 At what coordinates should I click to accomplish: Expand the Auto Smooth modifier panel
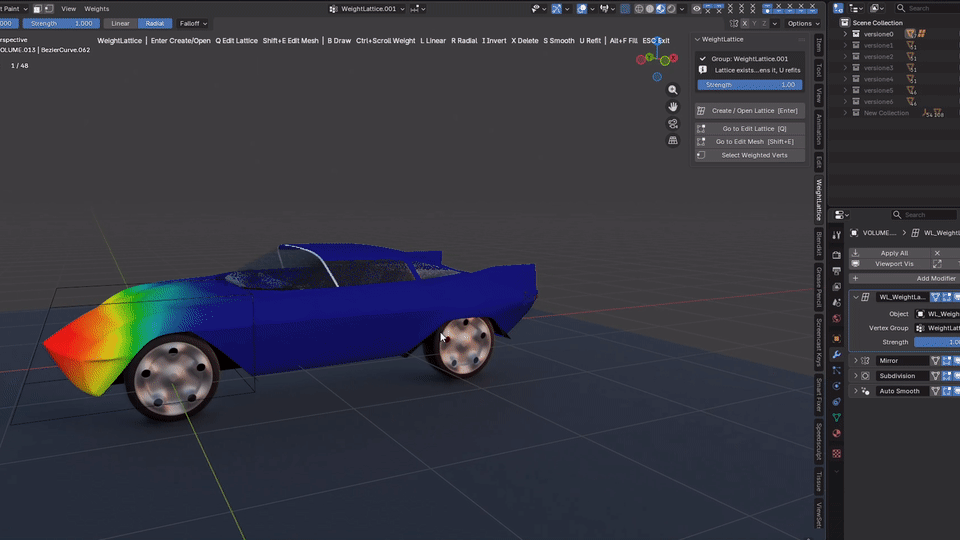tap(856, 391)
